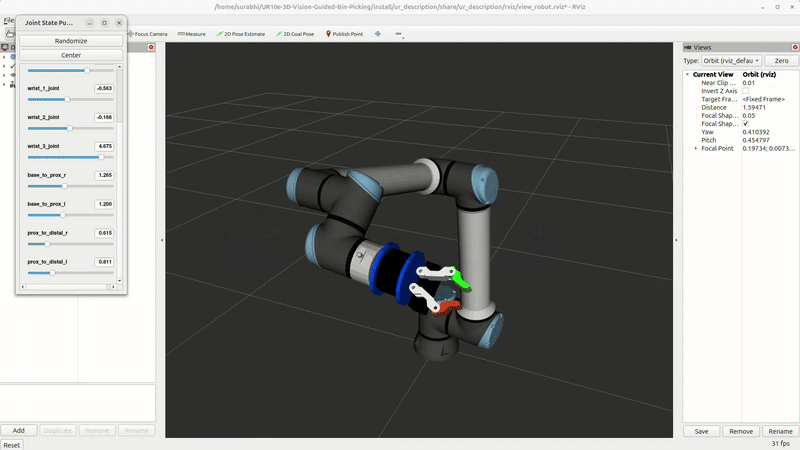This screenshot has height=450, width=800.
Task: Minimize the Joint State Publisher window
Action: (x=89, y=23)
